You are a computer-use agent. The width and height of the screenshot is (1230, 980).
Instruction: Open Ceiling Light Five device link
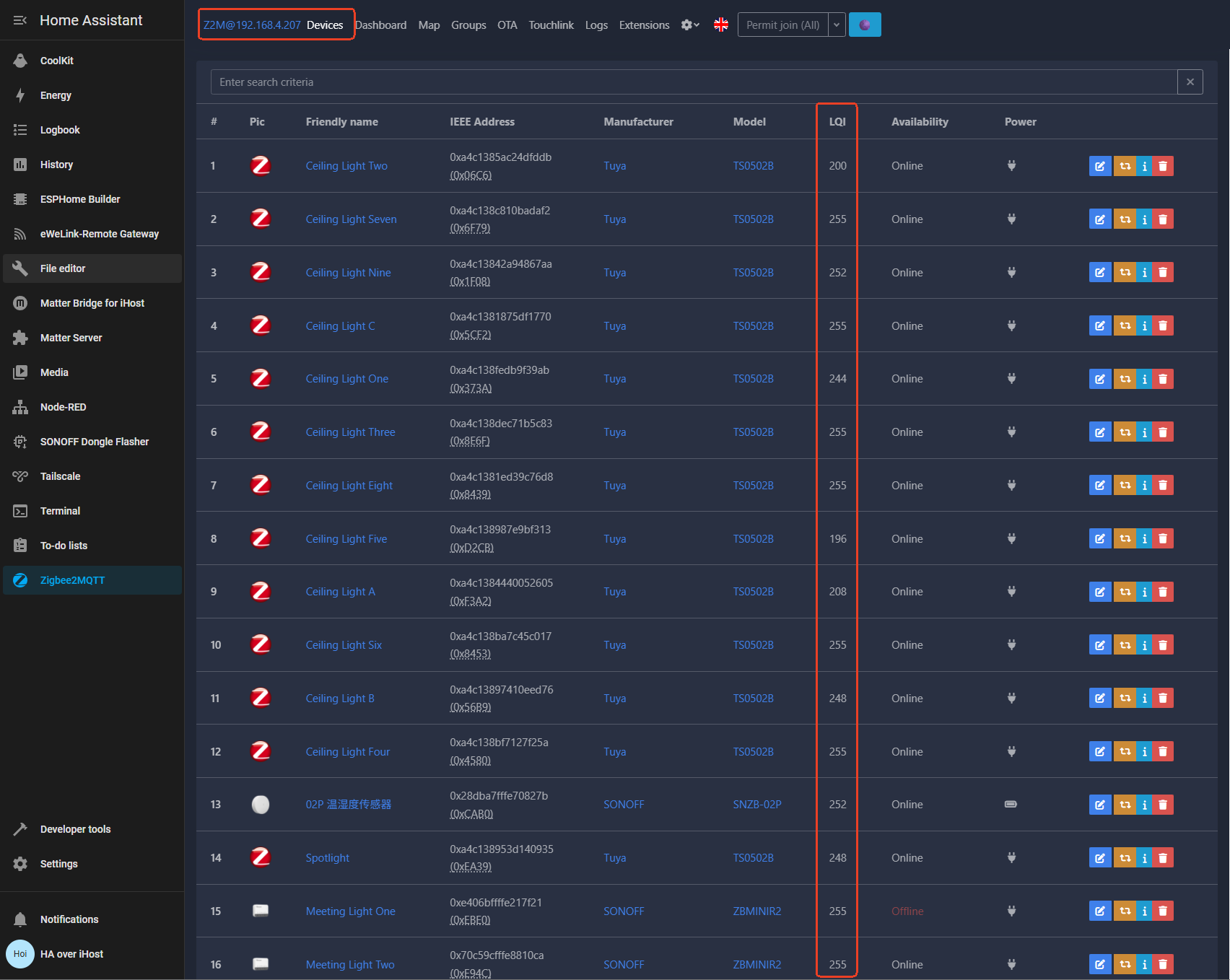[x=346, y=539]
